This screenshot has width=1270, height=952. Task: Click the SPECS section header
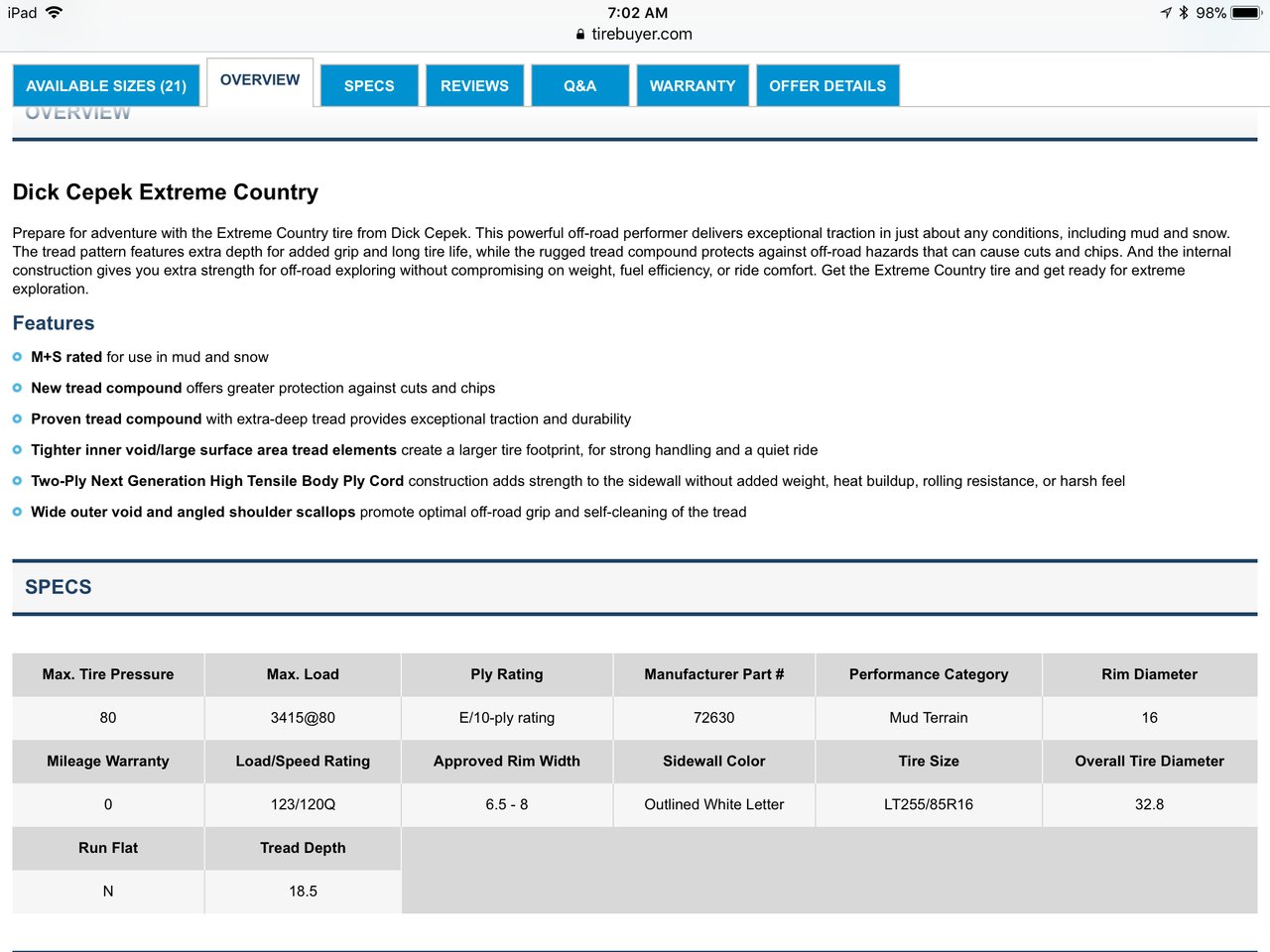point(635,587)
